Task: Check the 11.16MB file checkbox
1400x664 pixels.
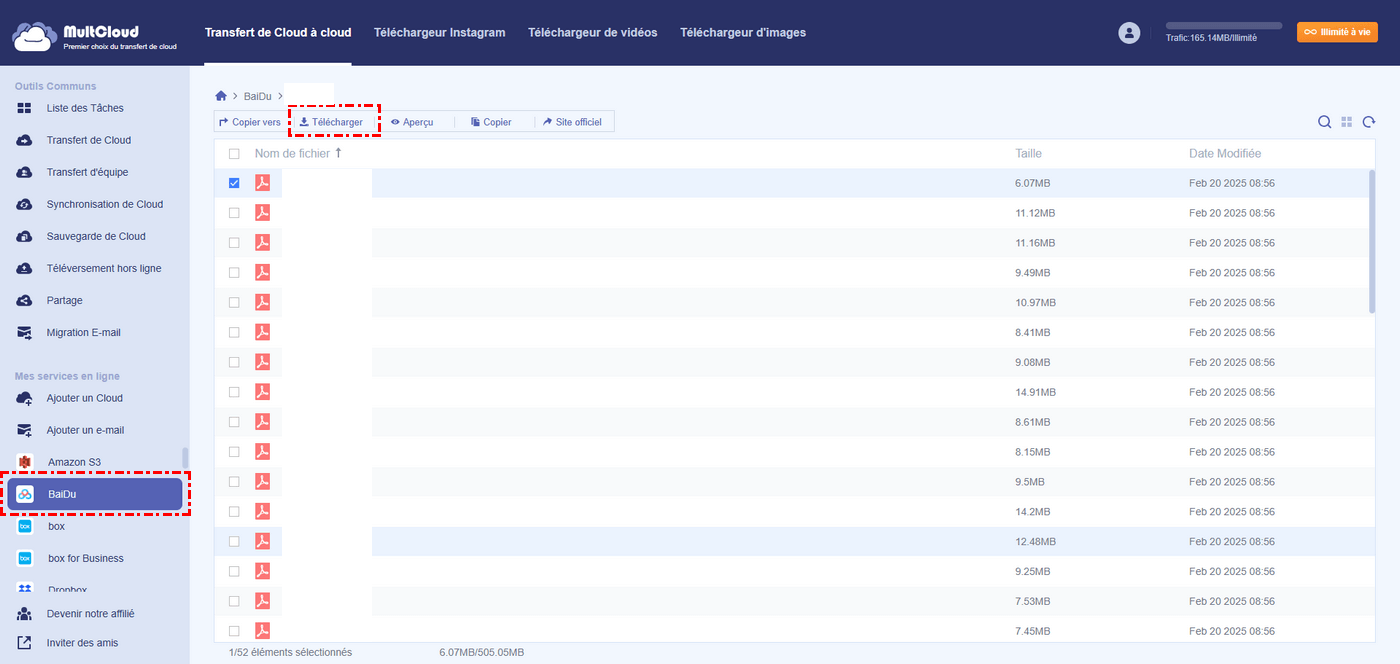Action: (x=234, y=243)
